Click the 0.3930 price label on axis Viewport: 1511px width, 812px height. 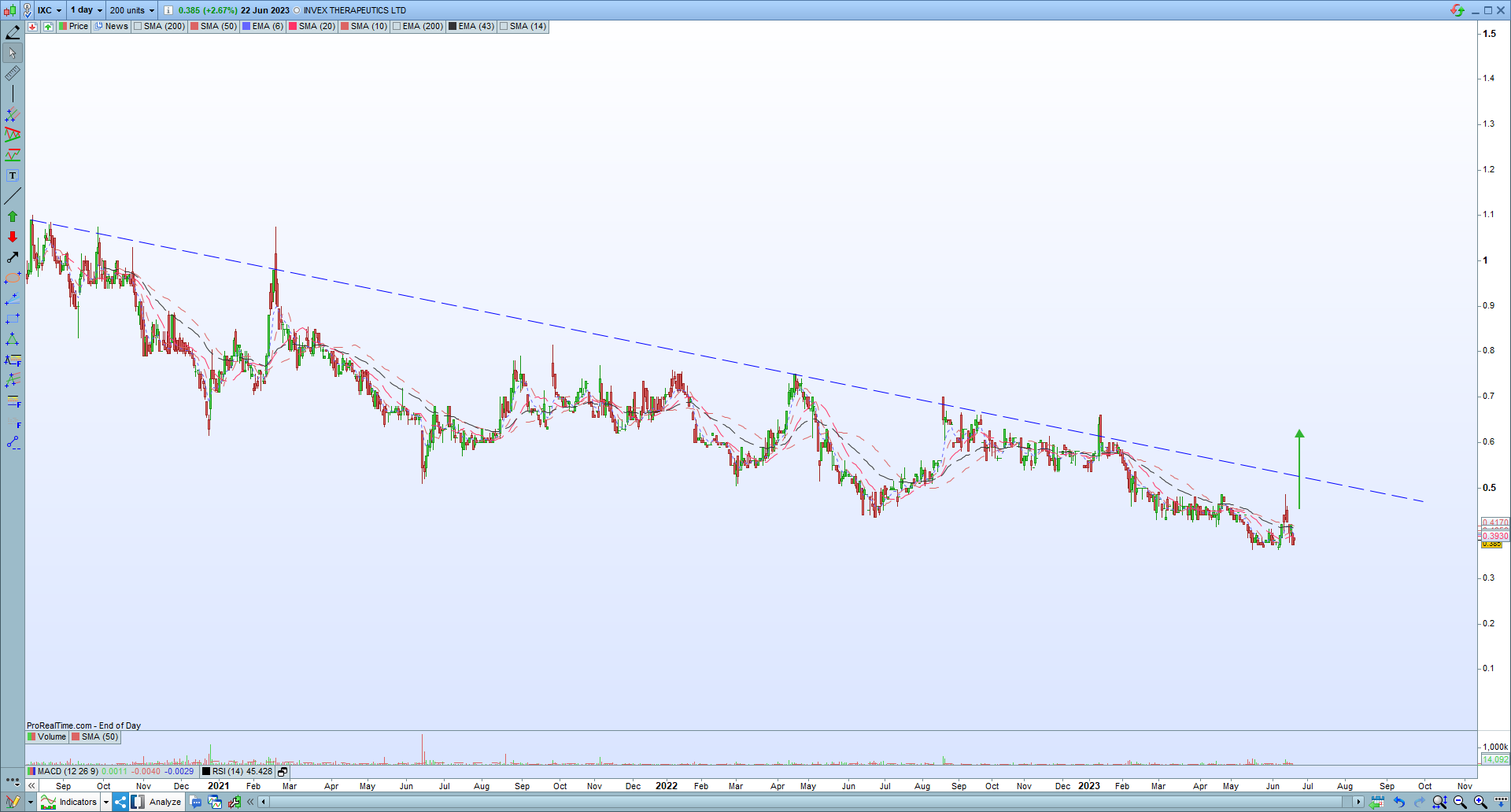click(1495, 536)
